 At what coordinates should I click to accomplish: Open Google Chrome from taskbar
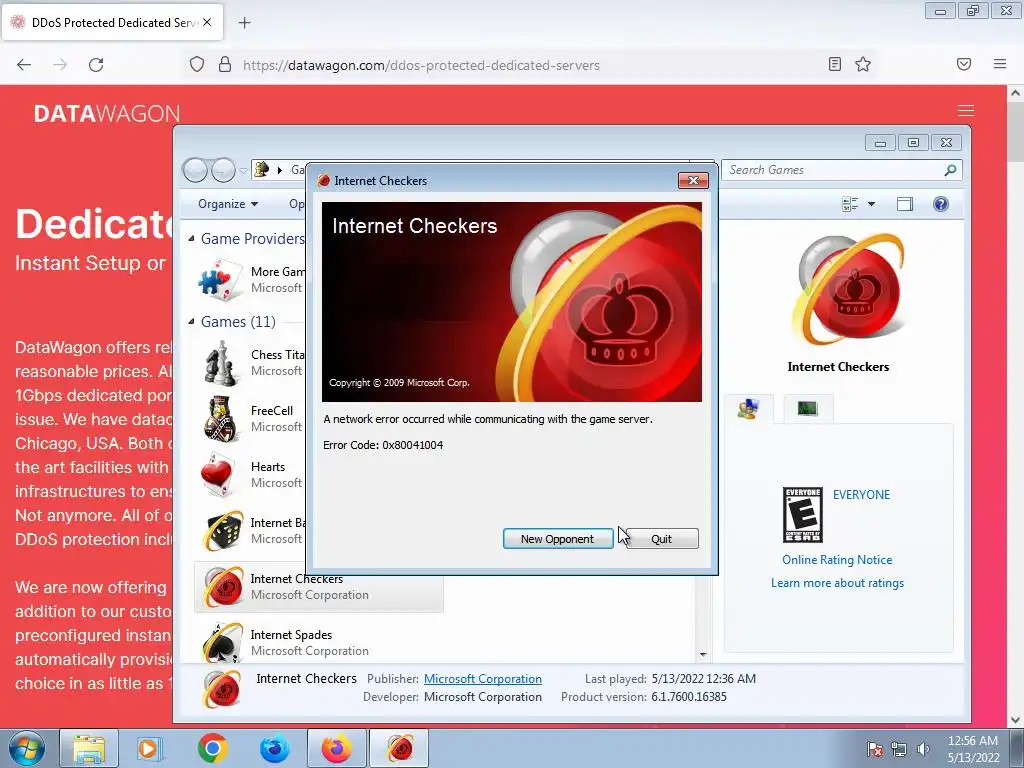(x=212, y=748)
